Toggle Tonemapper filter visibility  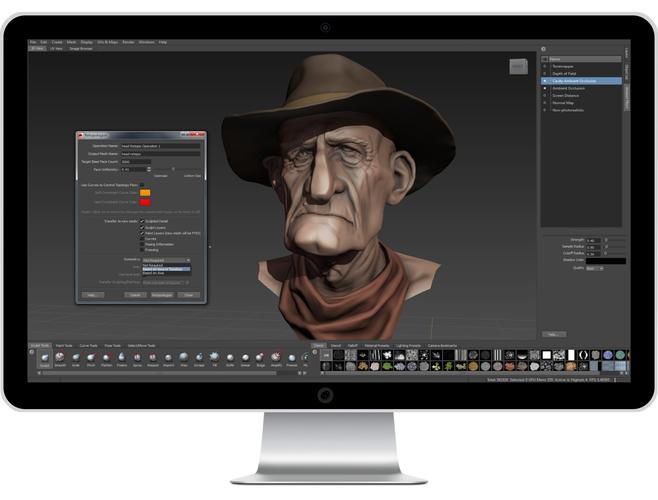pos(545,66)
